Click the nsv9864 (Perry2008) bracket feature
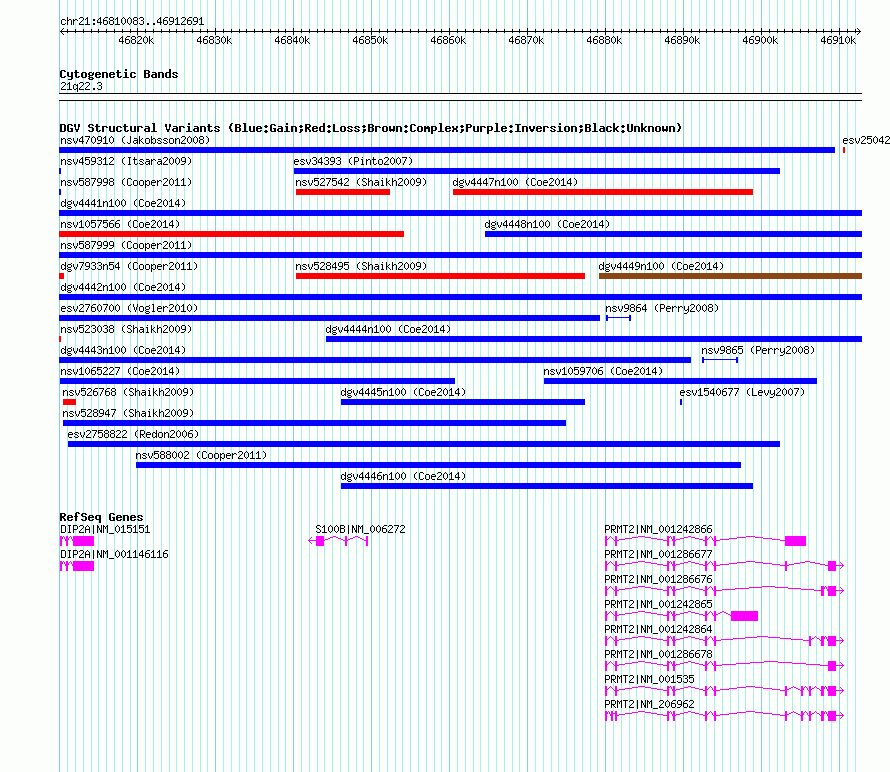This screenshot has height=772, width=890. point(618,318)
